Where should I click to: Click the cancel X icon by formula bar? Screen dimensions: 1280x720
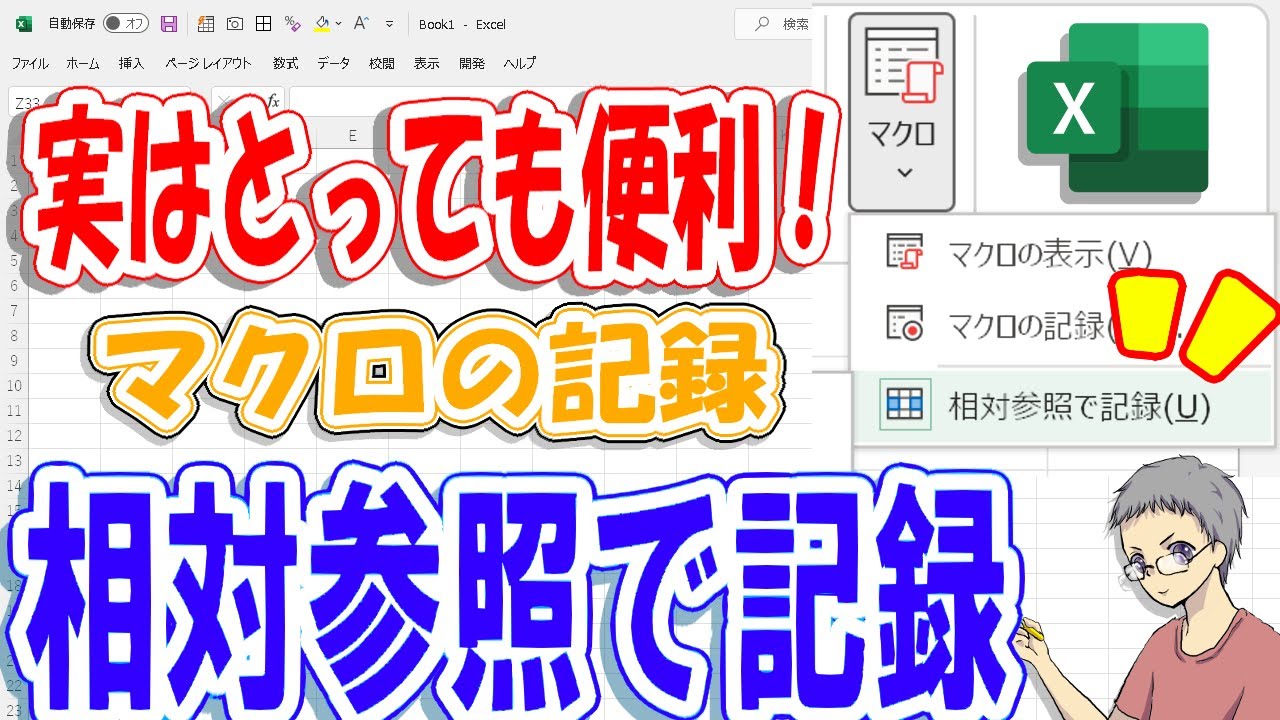point(224,101)
